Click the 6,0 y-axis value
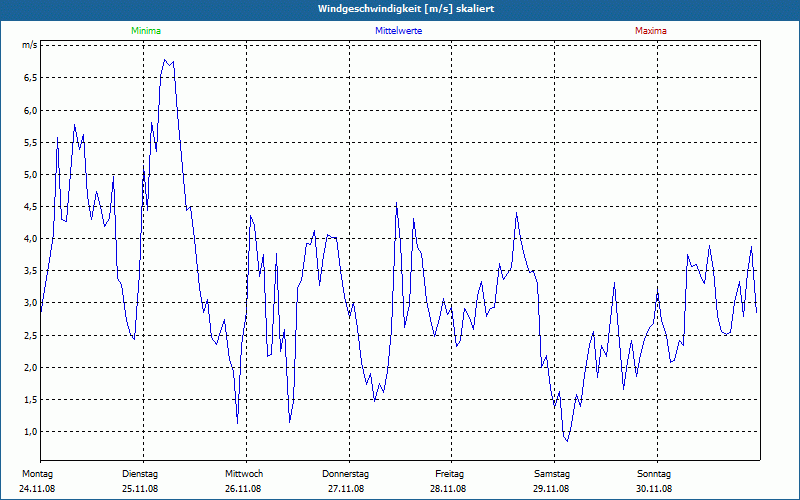The height and width of the screenshot is (500, 800). 30,110
